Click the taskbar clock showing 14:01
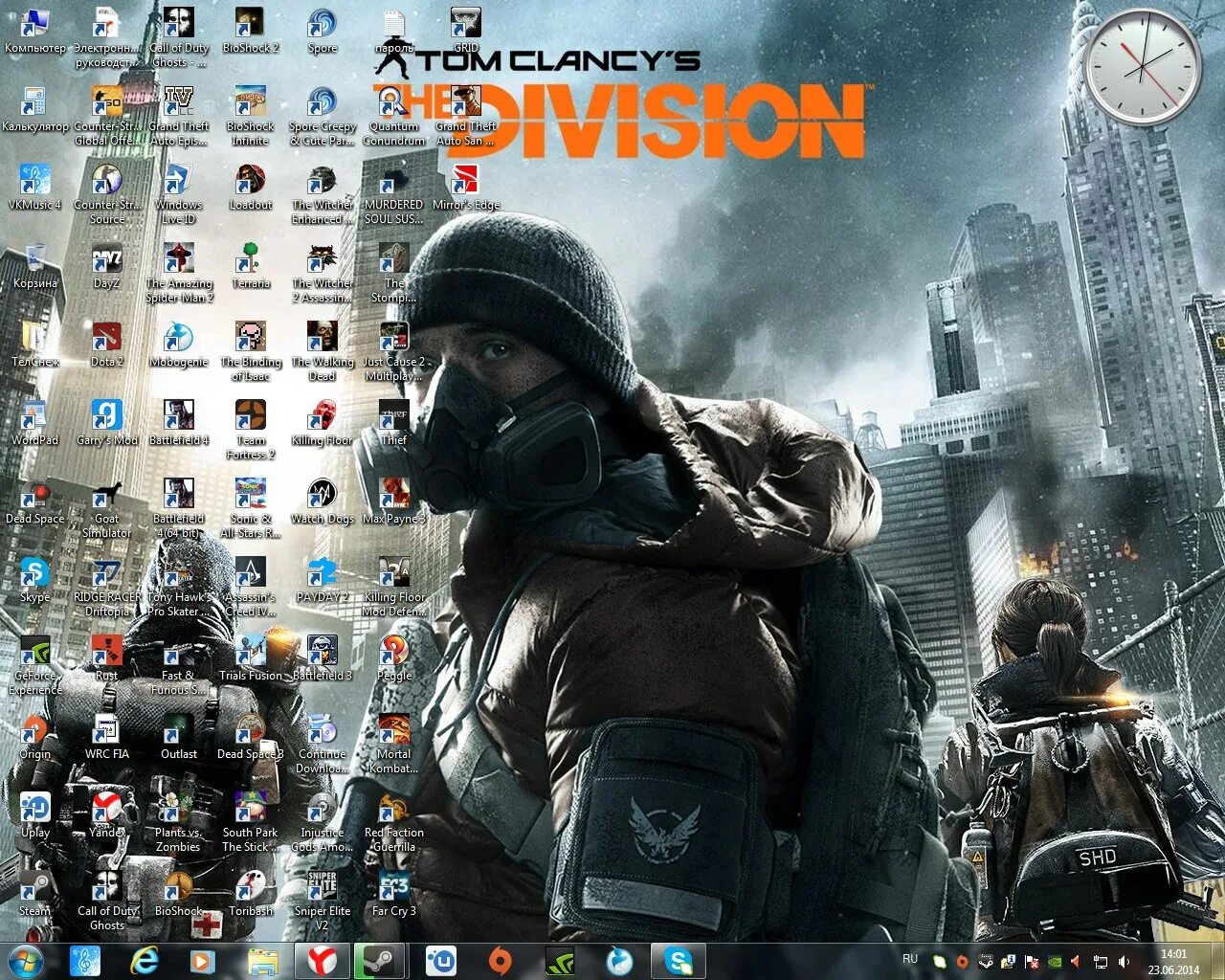The image size is (1225, 980). pos(1173,961)
